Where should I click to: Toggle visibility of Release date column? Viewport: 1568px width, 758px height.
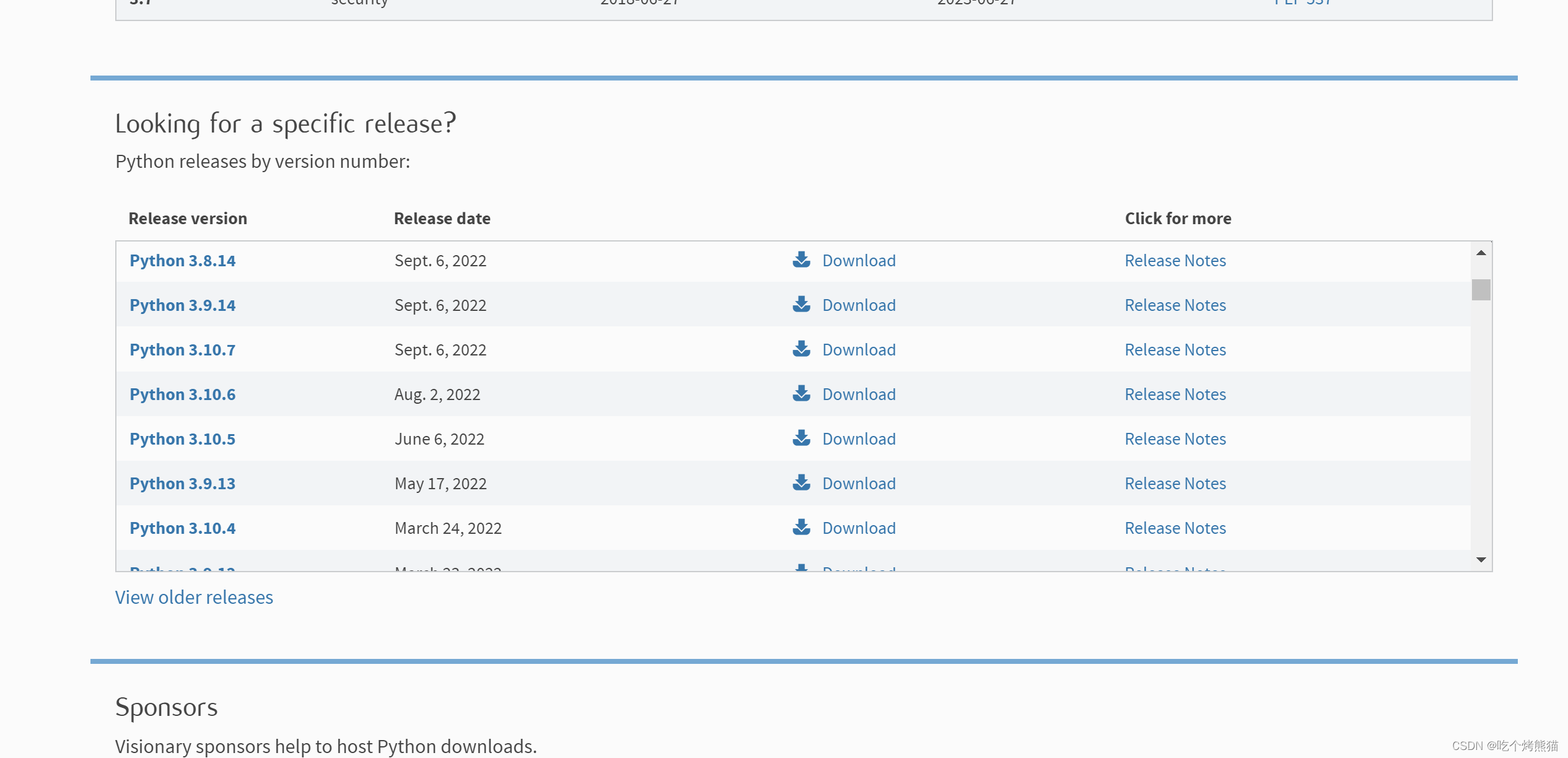point(443,217)
